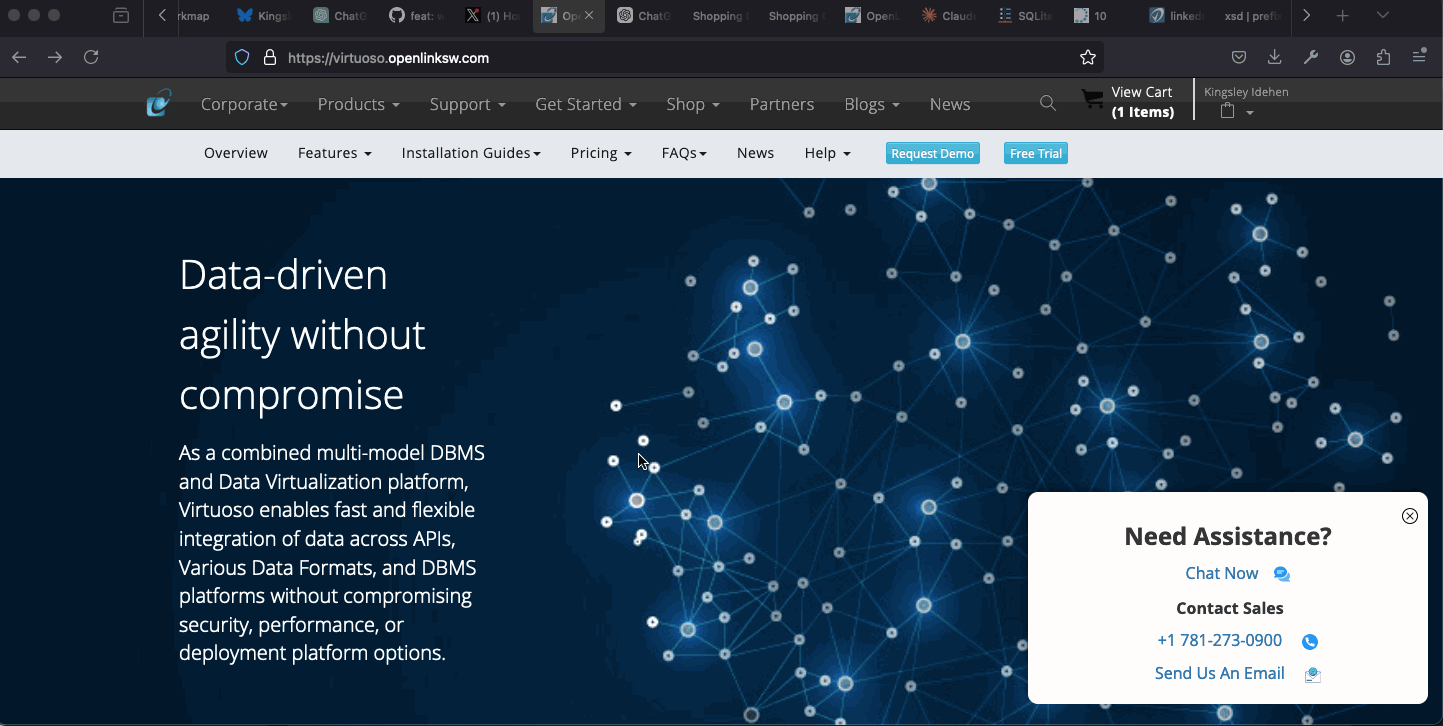
Task: Open the site search magnifier icon
Action: coord(1047,103)
